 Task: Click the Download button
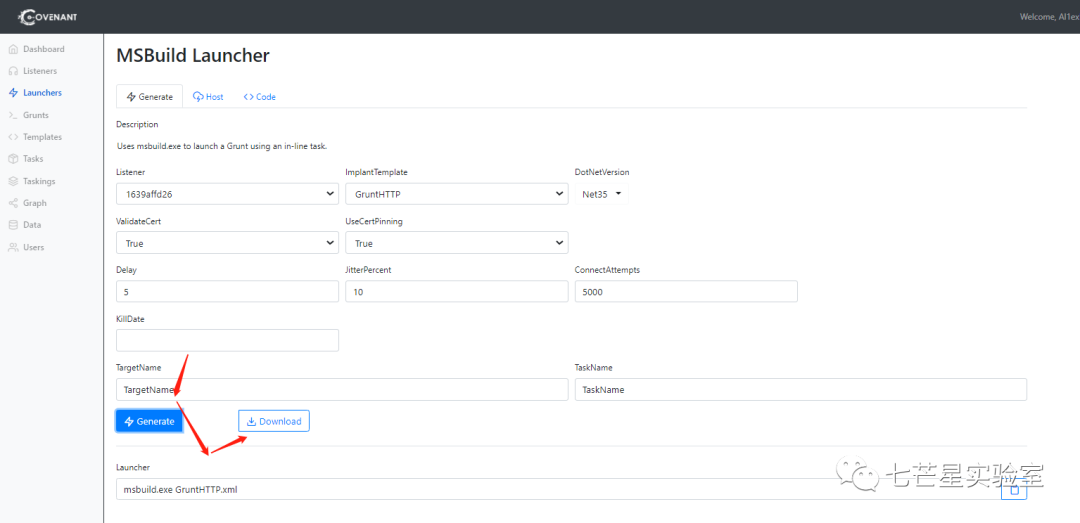tap(274, 421)
